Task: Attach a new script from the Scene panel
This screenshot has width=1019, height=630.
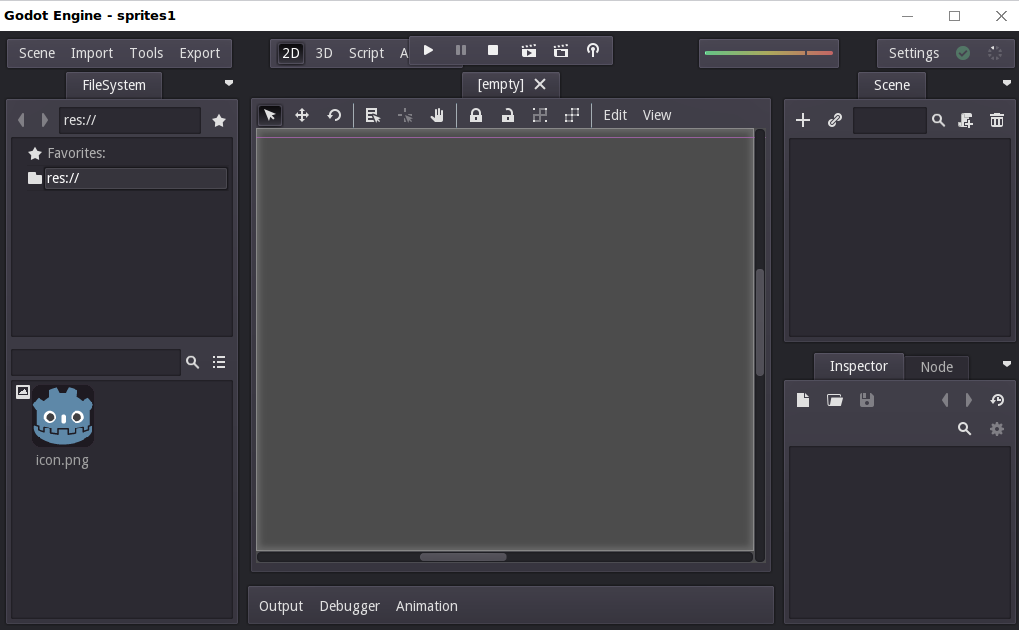Action: coord(965,119)
